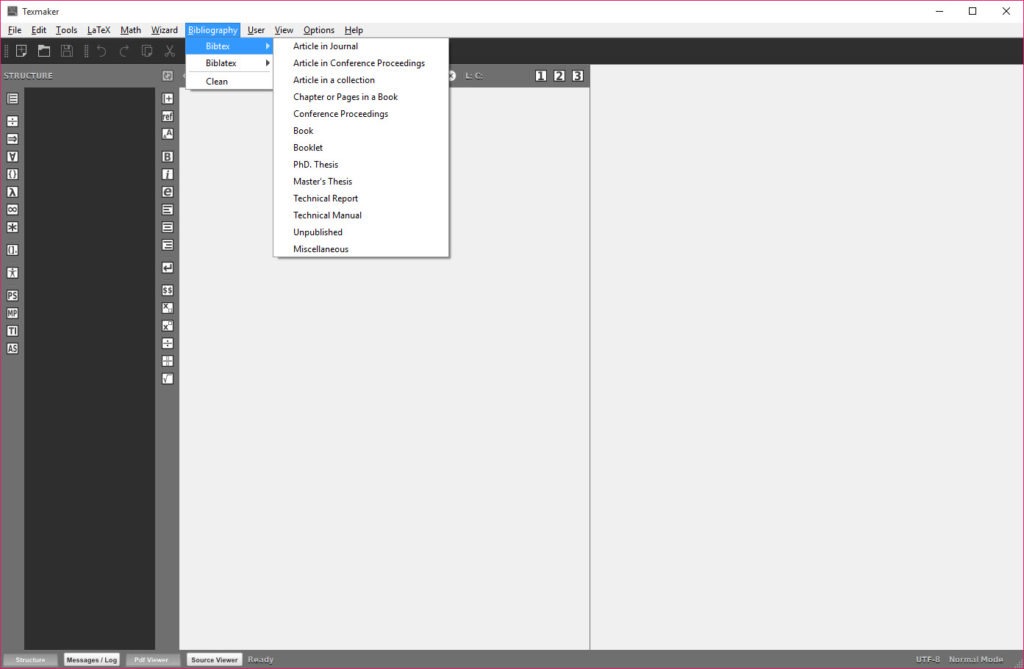The width and height of the screenshot is (1024, 669).
Task: Jump to bookmark 2 in editor
Action: pos(559,76)
